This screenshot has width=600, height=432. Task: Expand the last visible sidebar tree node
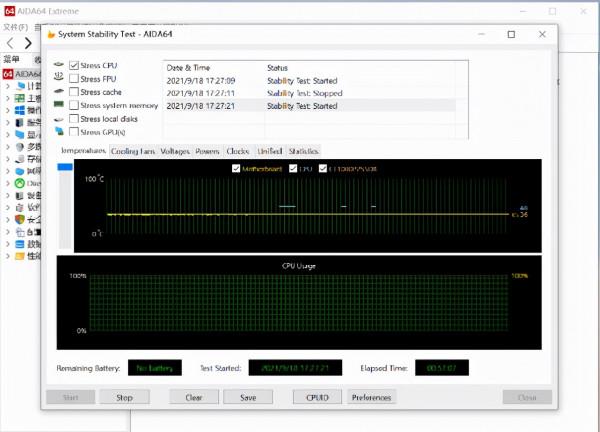[x=9, y=256]
